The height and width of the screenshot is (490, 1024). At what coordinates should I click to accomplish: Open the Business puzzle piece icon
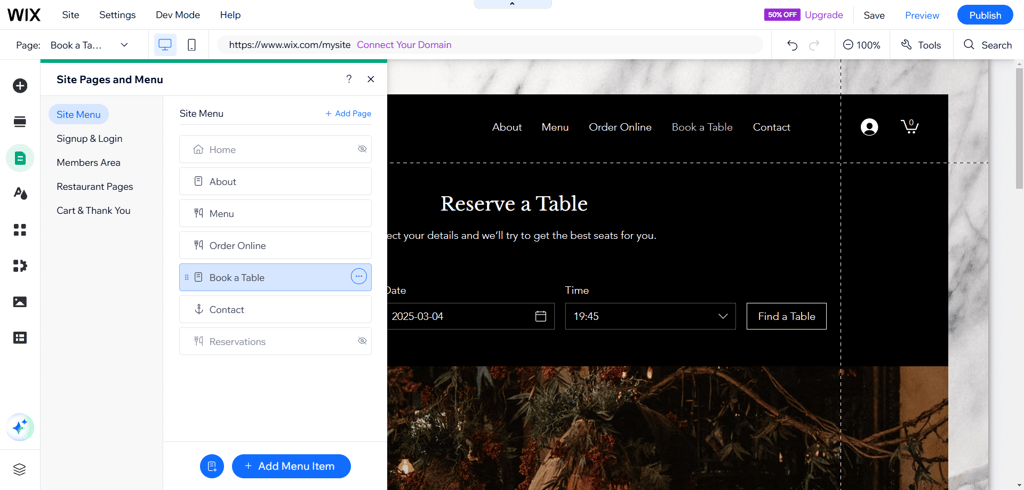20,265
